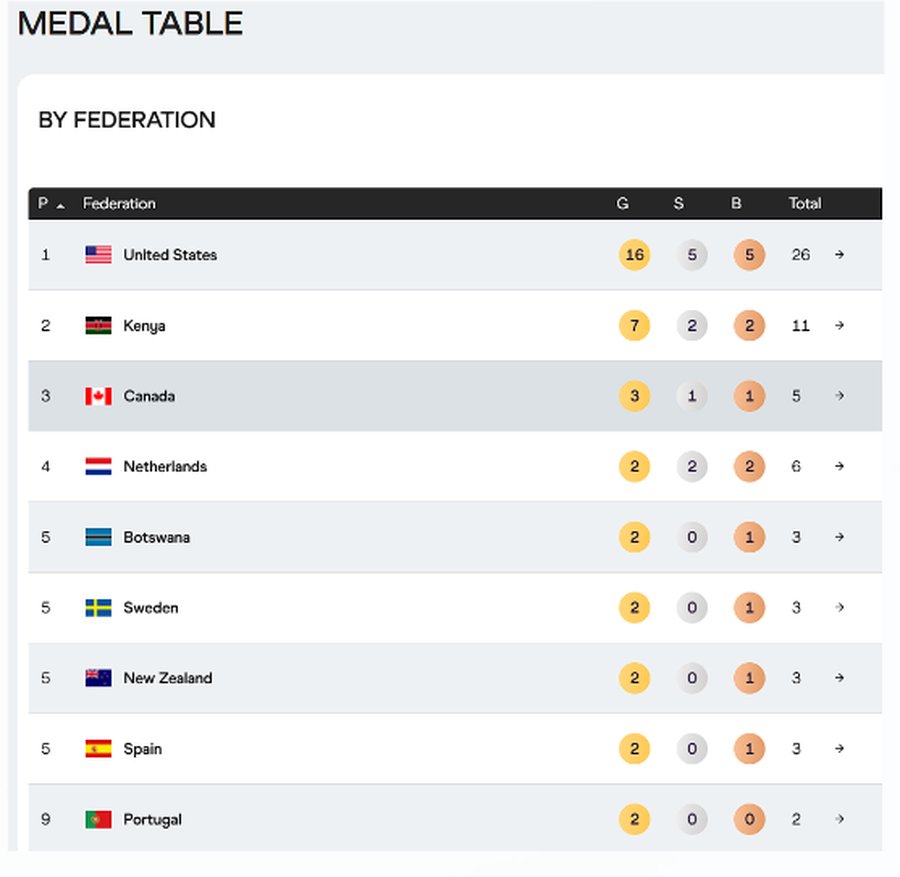
Task: Click the Kenya flag icon
Action: pos(97,325)
